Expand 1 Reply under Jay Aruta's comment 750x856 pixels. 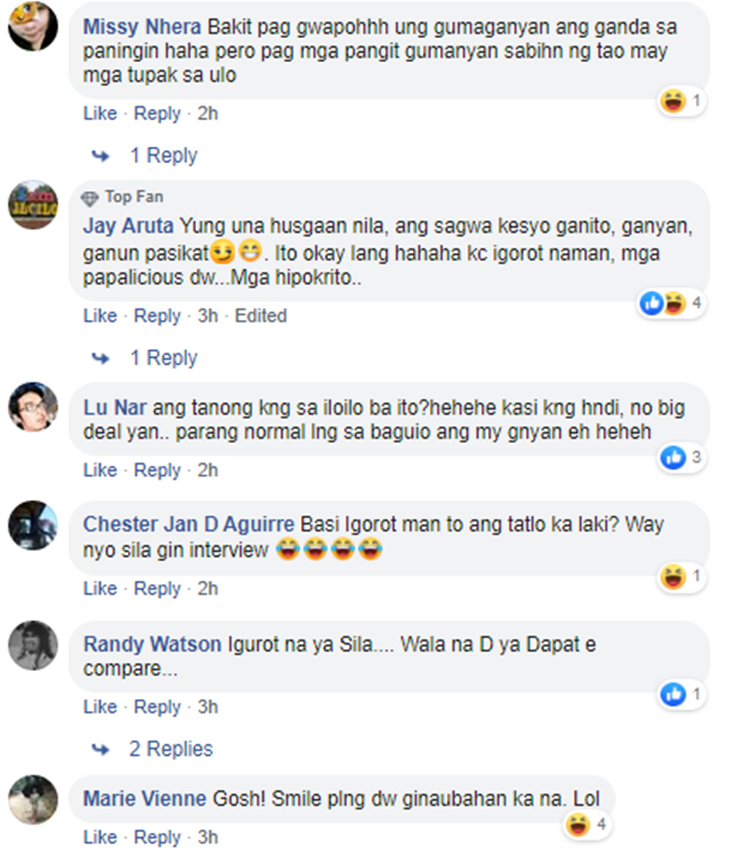[163, 358]
